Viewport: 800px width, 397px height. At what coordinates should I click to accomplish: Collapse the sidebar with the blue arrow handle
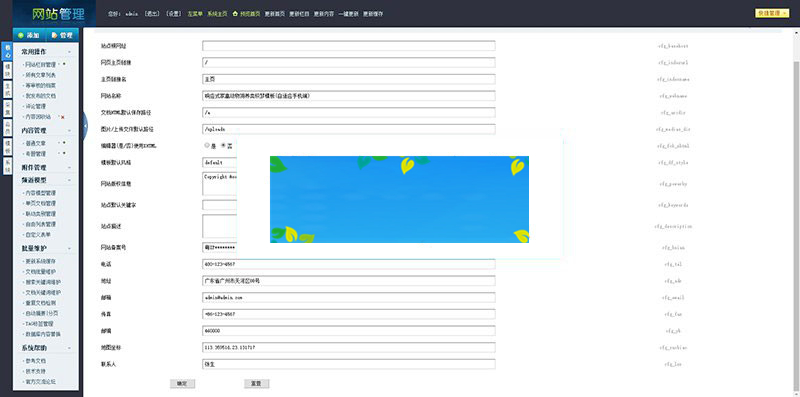[x=85, y=126]
